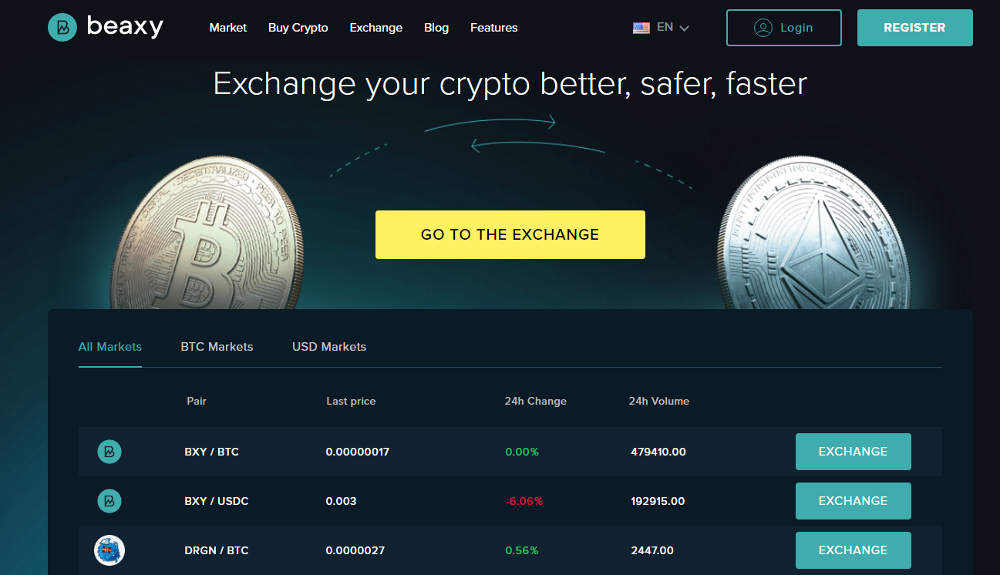Open the Buy Crypto menu item
This screenshot has width=1000, height=575.
coord(298,27)
